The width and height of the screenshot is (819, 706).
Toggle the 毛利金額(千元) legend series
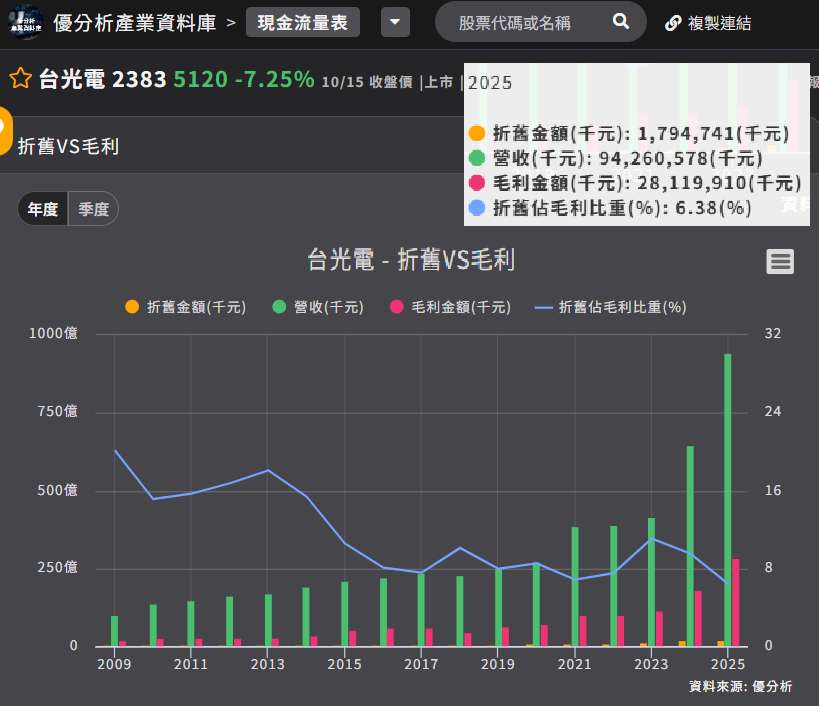point(450,307)
